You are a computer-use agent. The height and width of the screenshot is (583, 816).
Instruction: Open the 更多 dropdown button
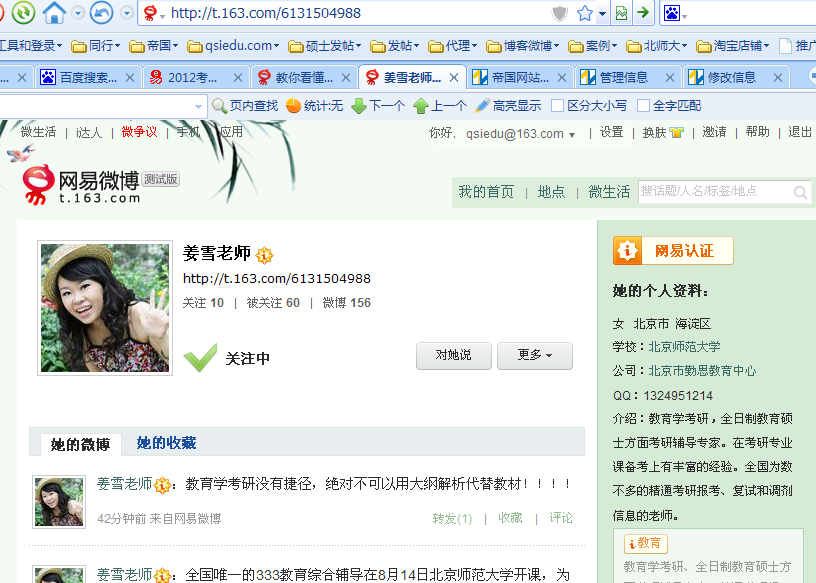pos(534,356)
